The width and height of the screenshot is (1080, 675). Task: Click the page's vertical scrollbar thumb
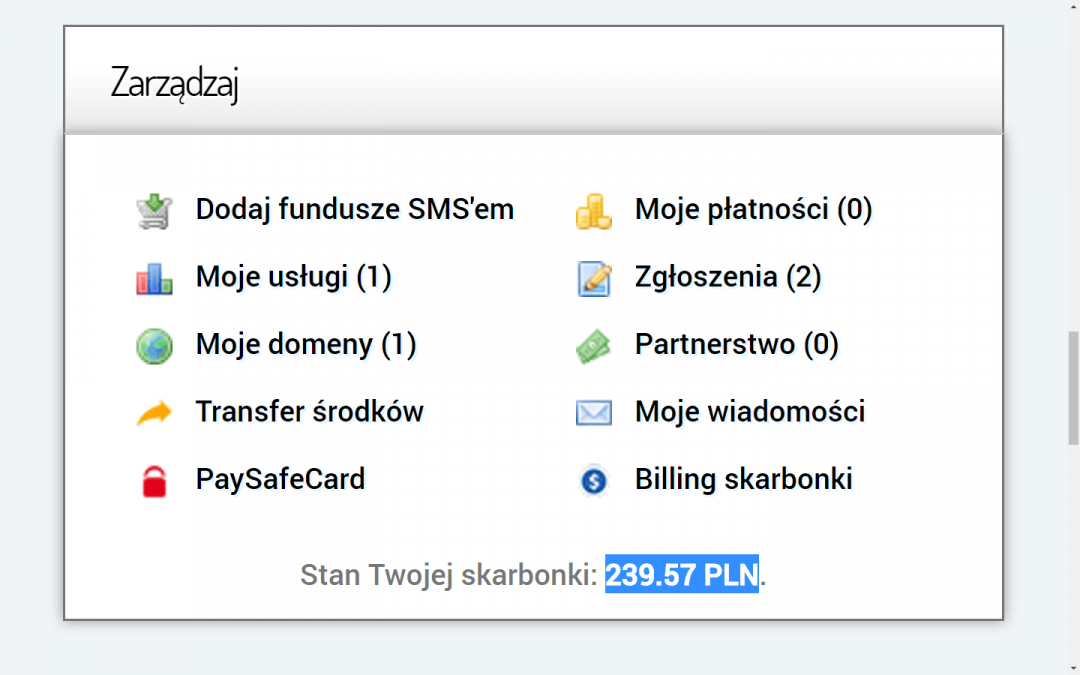(x=1074, y=365)
